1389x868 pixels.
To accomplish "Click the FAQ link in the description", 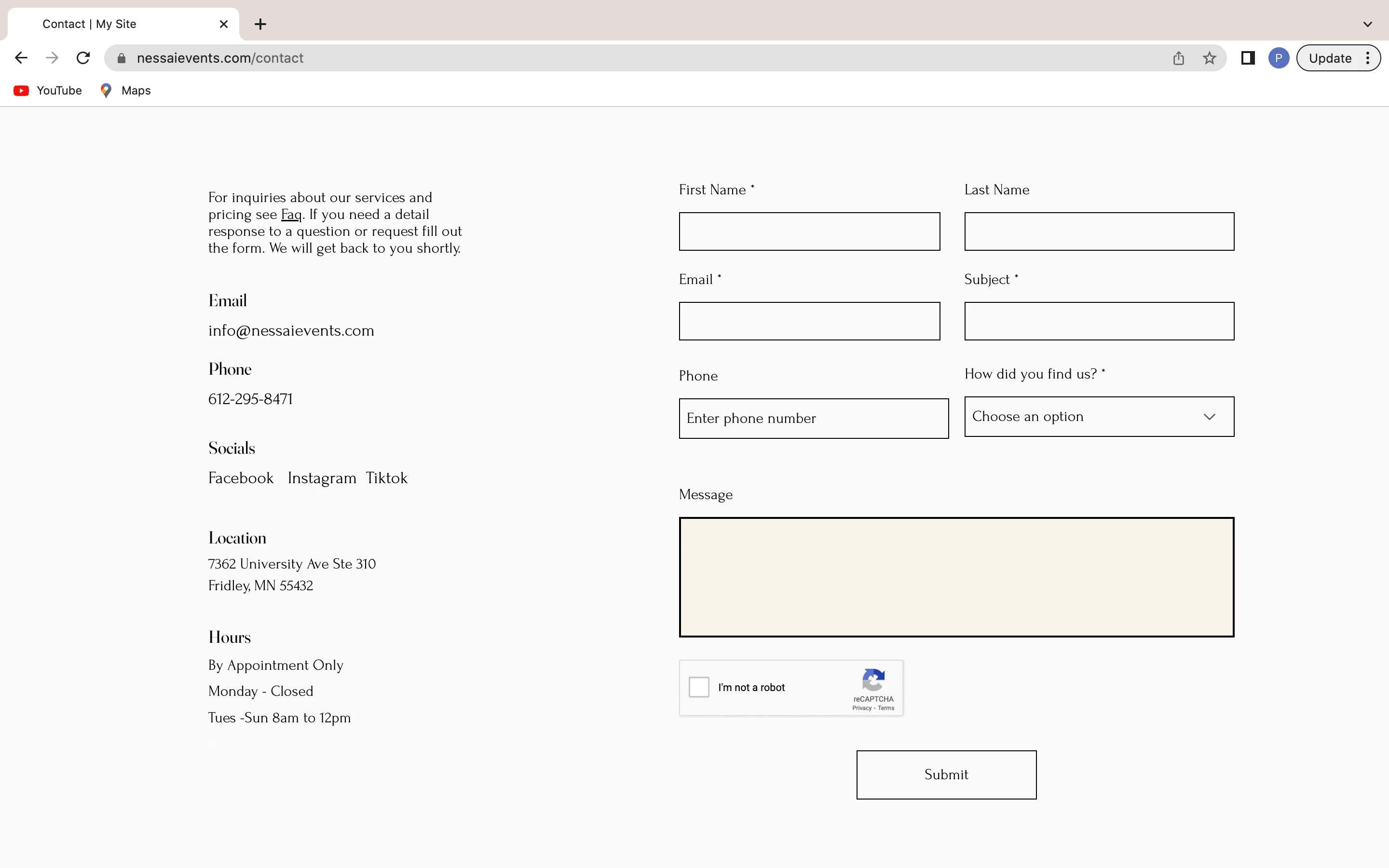I will pos(291,214).
